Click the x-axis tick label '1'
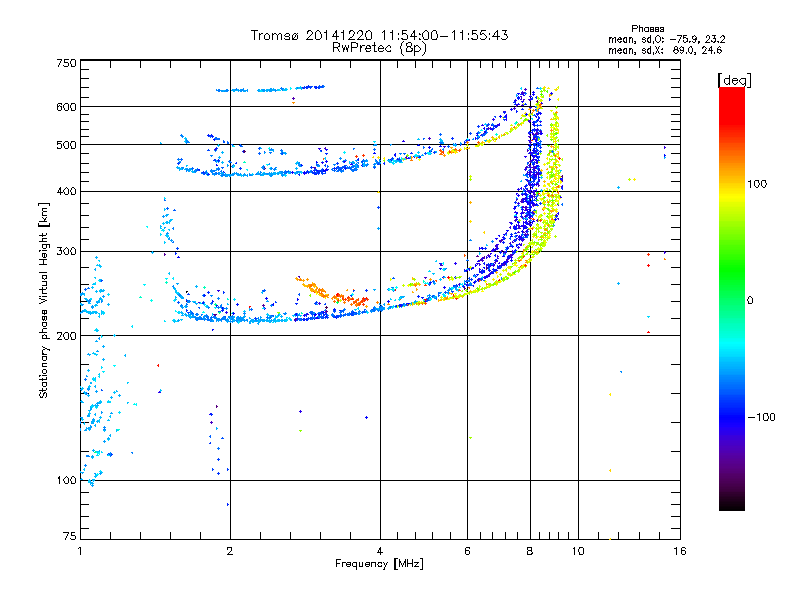Image resolution: width=800 pixels, height=600 pixels. click(80, 551)
